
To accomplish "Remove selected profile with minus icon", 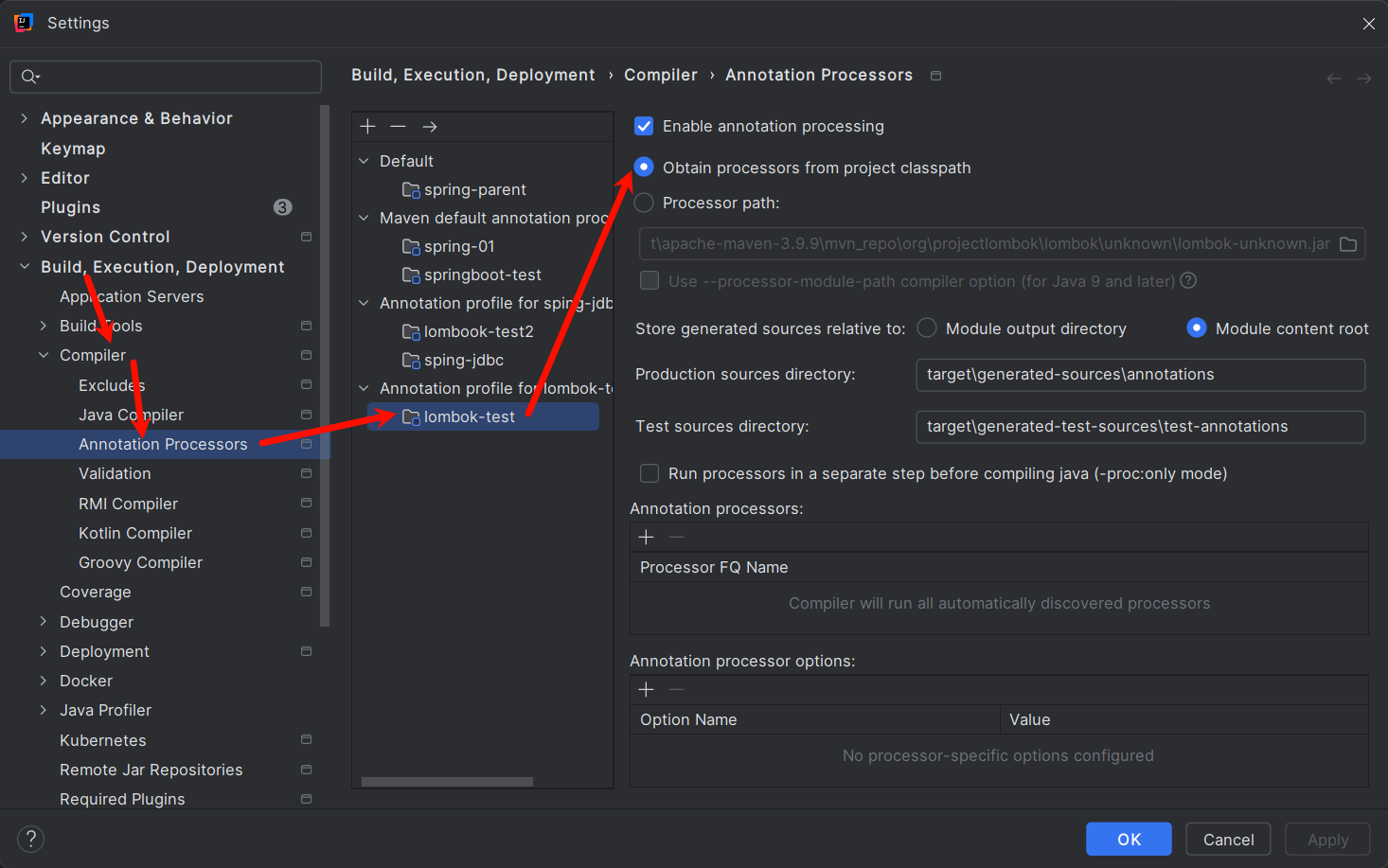I will click(x=399, y=127).
